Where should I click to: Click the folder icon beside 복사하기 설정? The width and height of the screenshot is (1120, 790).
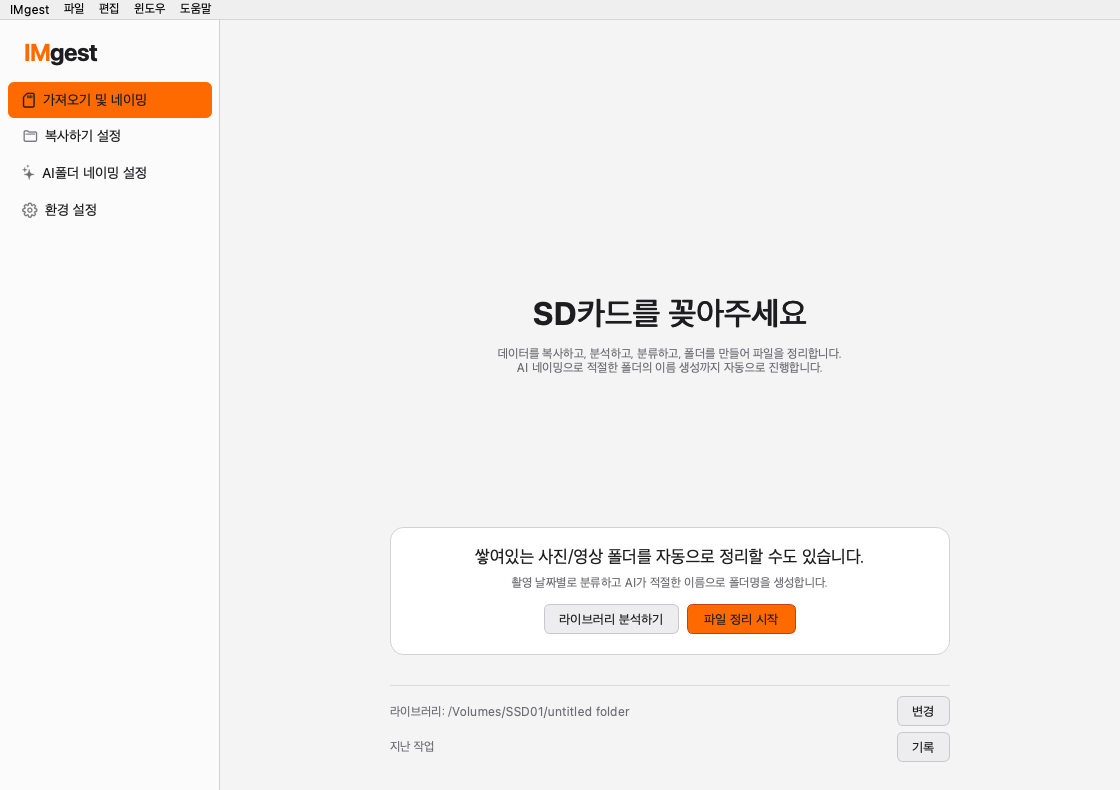click(x=30, y=136)
